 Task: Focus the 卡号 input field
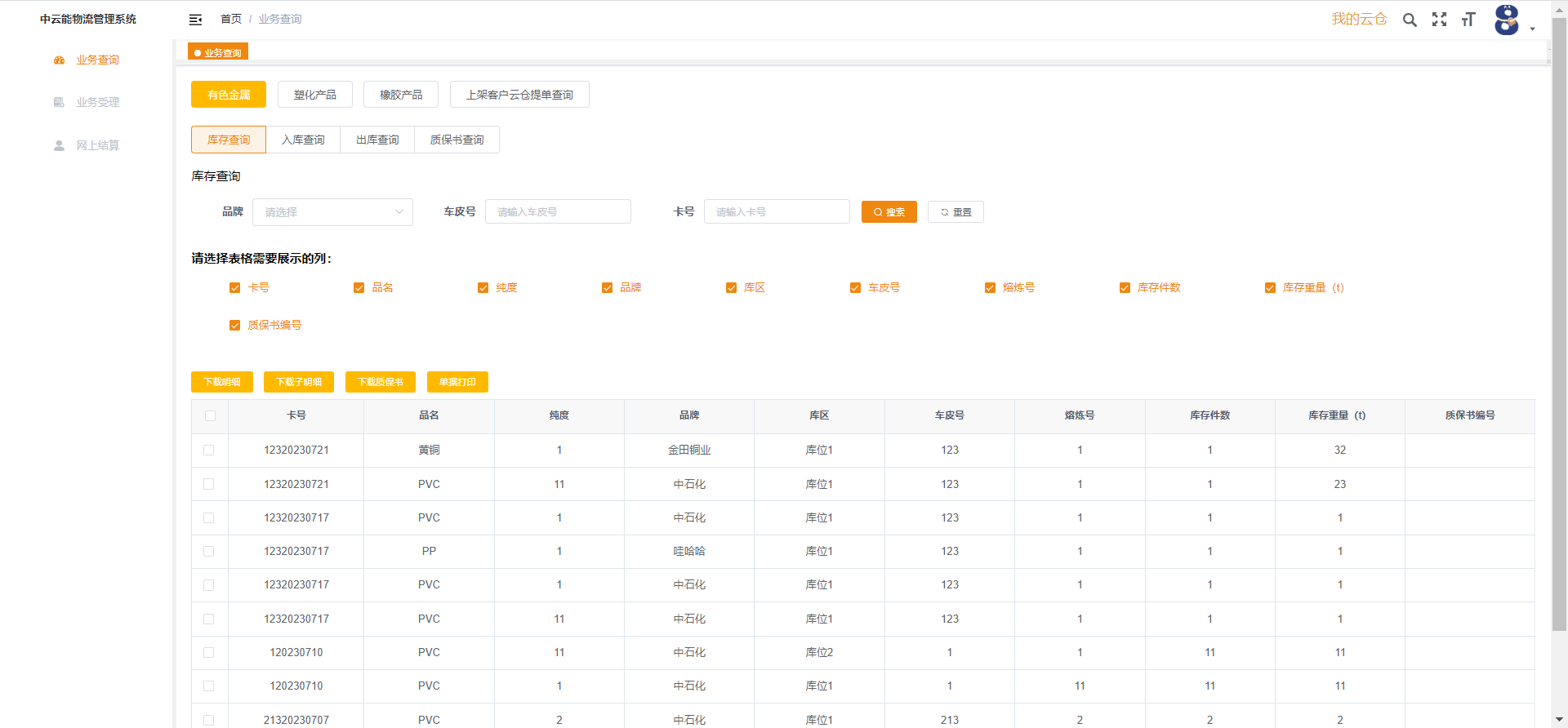pos(777,211)
